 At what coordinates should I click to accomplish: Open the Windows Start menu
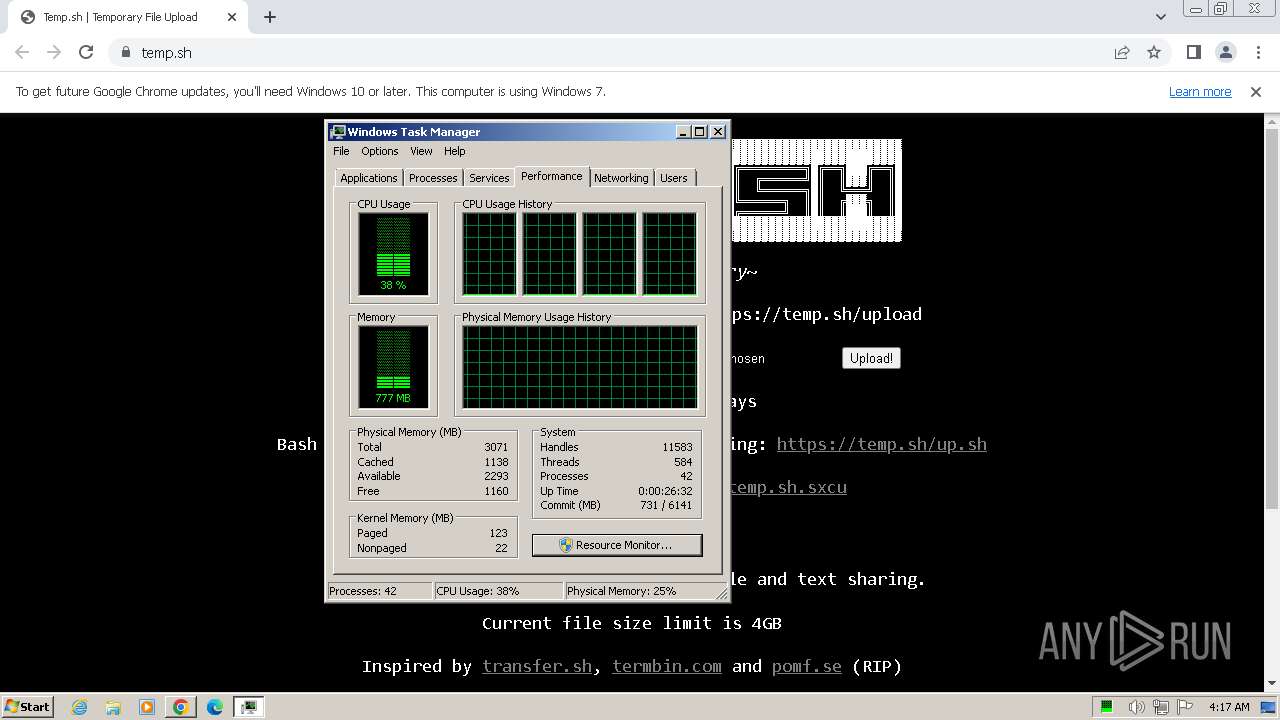pyautogui.click(x=27, y=706)
